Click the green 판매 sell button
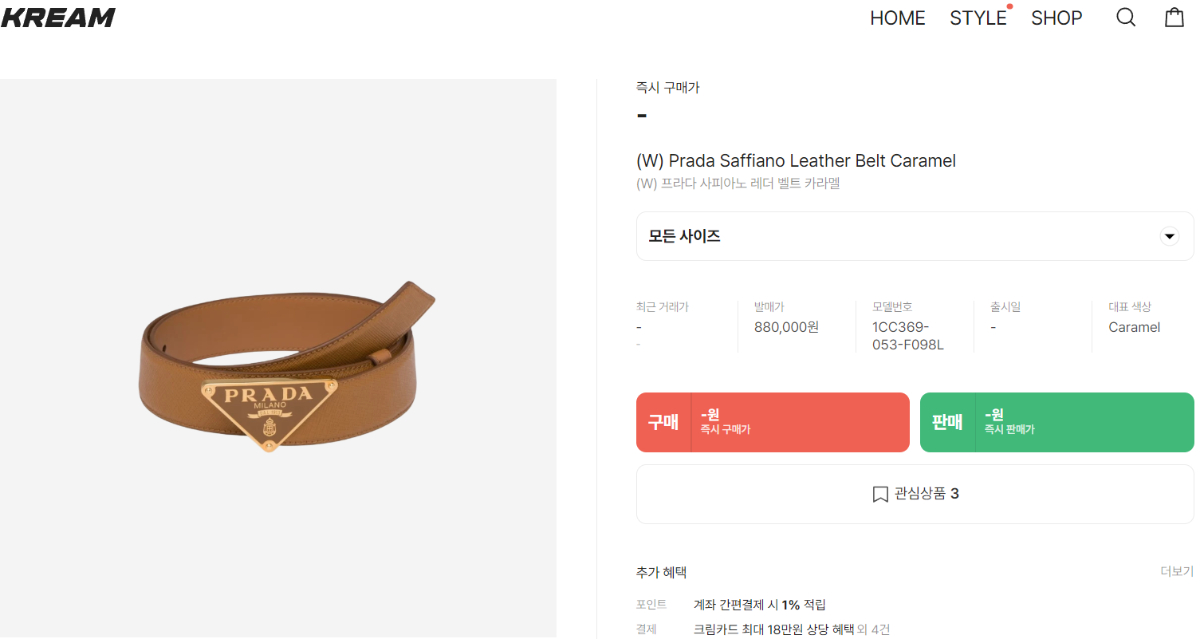This screenshot has width=1200, height=639. [x=1057, y=422]
